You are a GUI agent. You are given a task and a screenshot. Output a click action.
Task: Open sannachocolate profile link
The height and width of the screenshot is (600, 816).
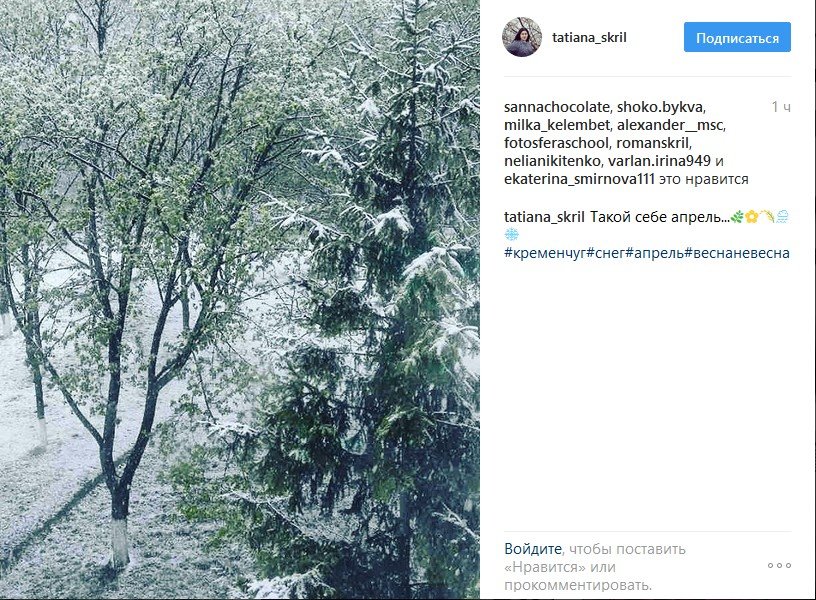pos(556,107)
